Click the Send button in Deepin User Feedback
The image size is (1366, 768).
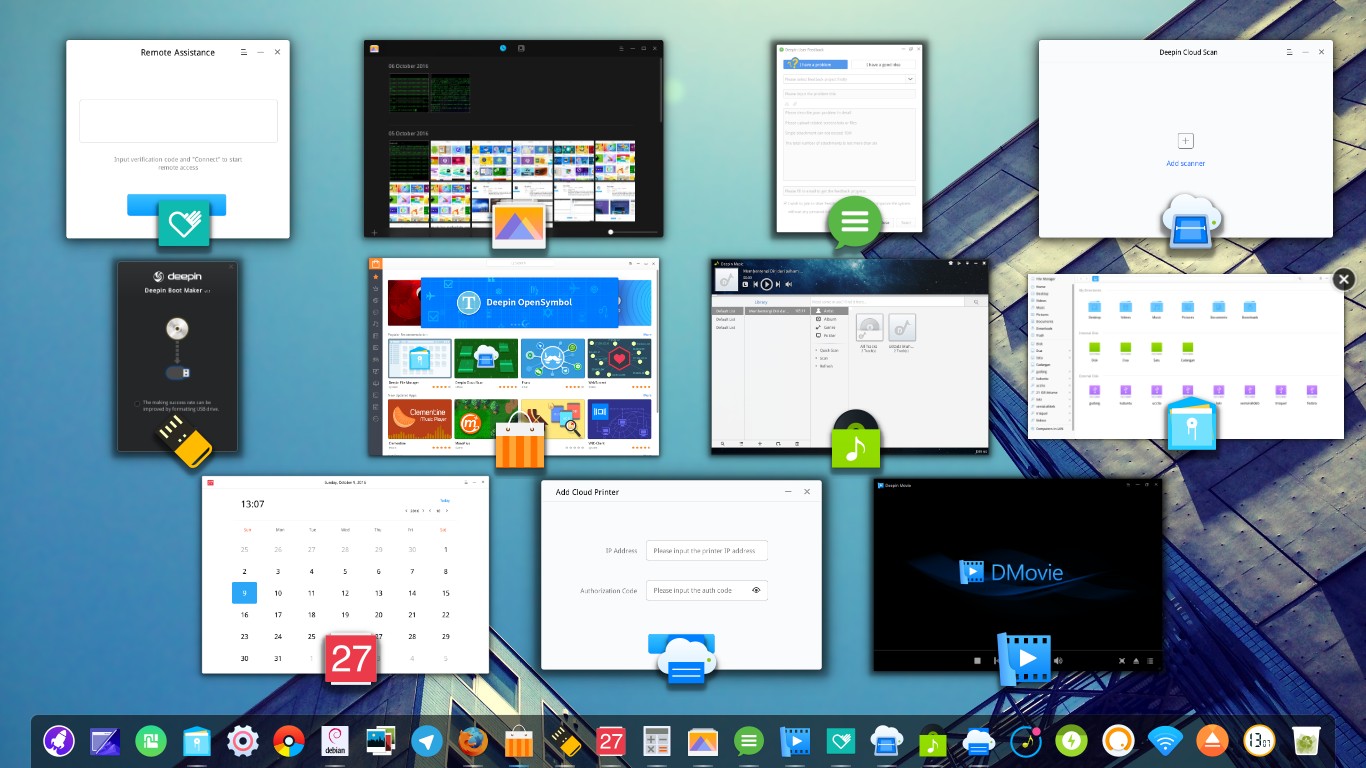tap(906, 222)
